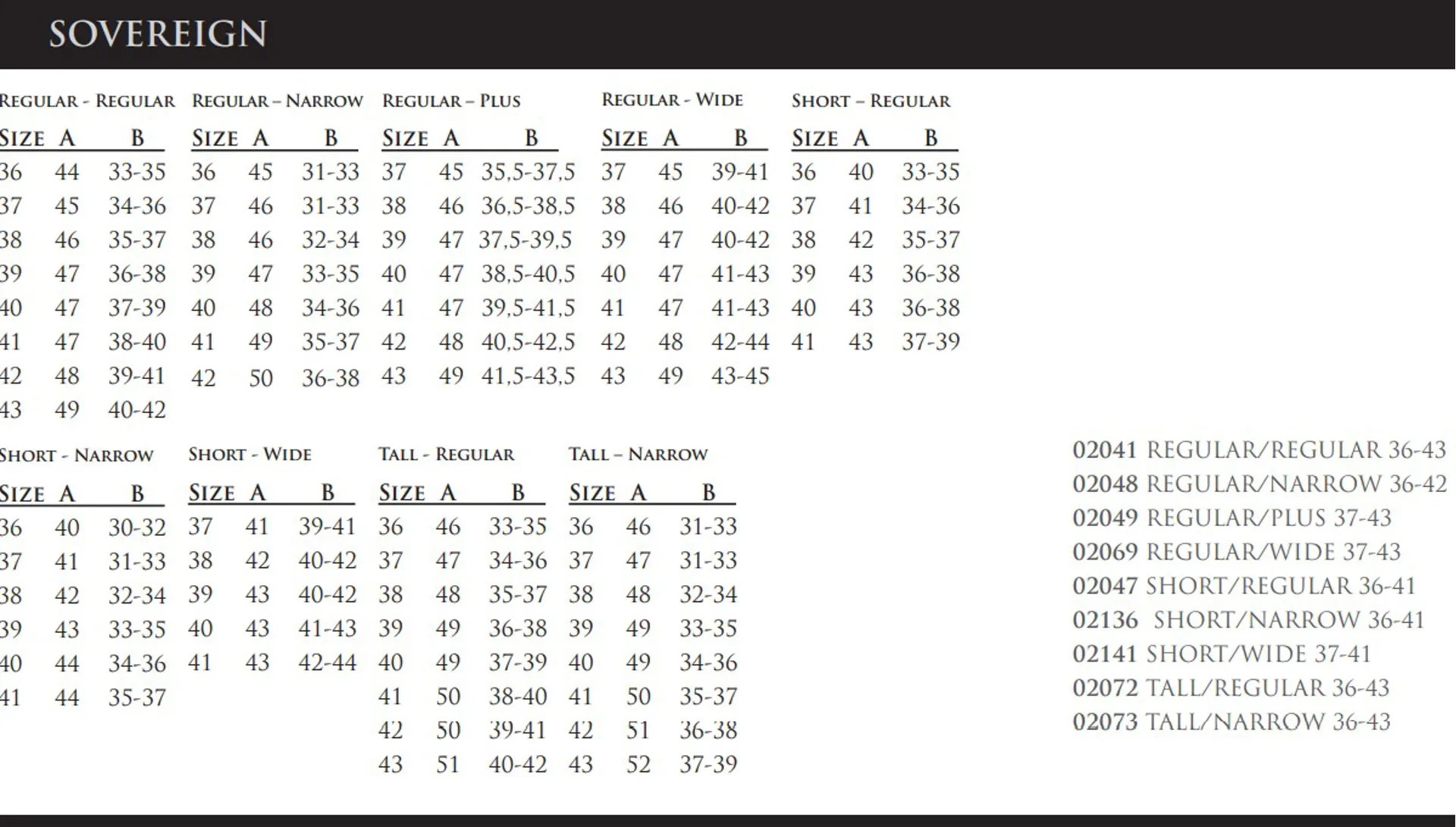This screenshot has height=827, width=1456.
Task: Select product code 02047 Short/Regular 36-41
Action: [x=1244, y=586]
